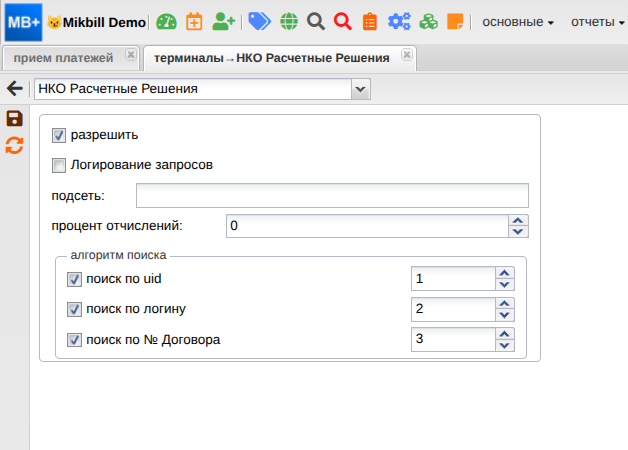Click the orange refresh icon
628x450 pixels.
coord(14,145)
